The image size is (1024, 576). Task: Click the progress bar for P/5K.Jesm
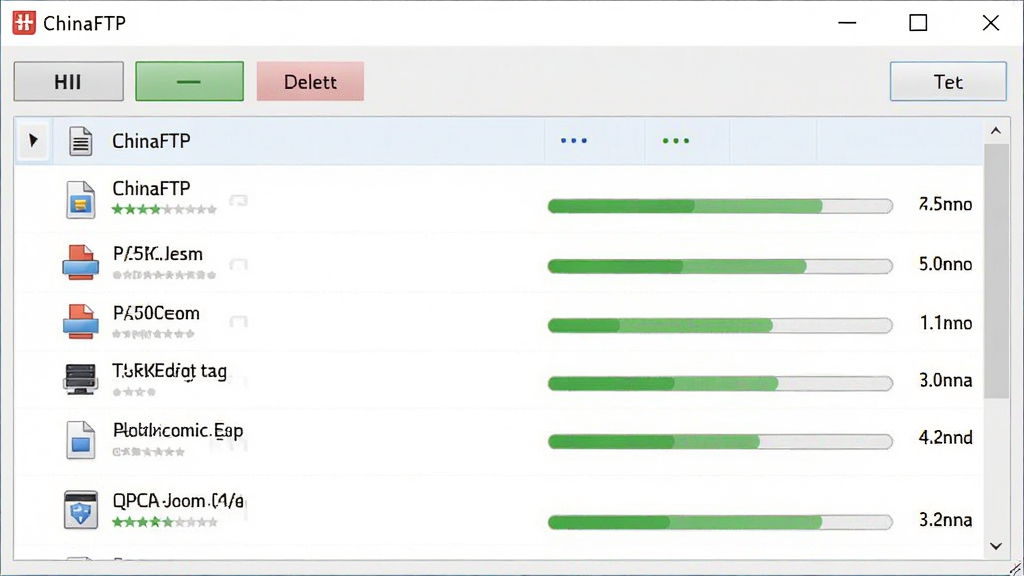(720, 266)
